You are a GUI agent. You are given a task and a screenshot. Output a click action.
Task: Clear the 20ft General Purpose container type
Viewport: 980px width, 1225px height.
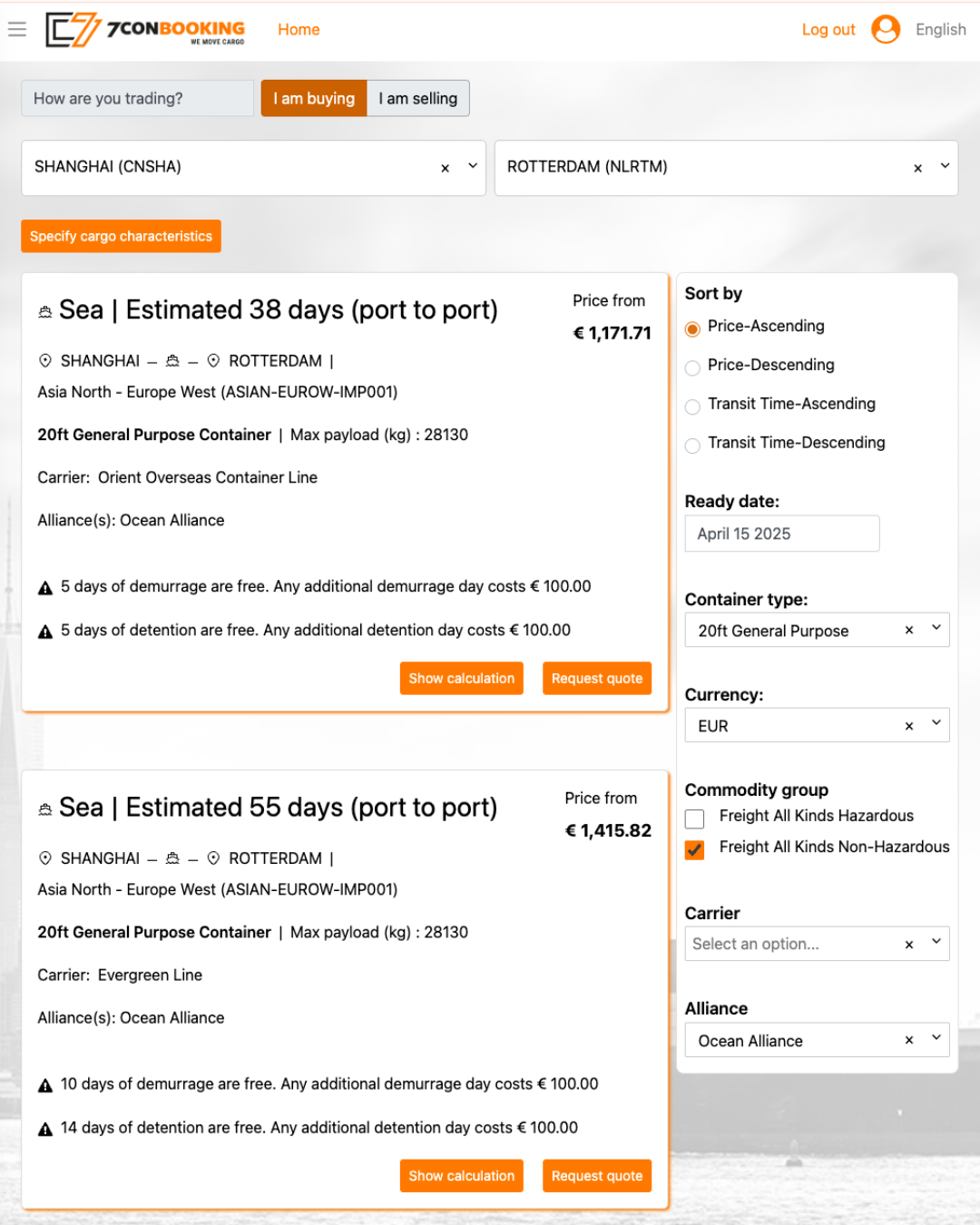pyautogui.click(x=909, y=630)
